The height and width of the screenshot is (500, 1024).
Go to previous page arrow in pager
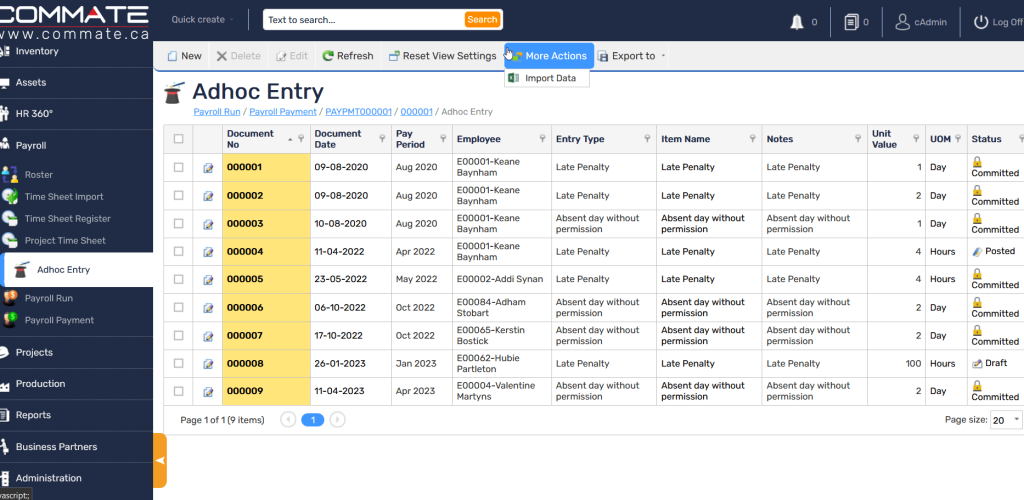(x=288, y=420)
